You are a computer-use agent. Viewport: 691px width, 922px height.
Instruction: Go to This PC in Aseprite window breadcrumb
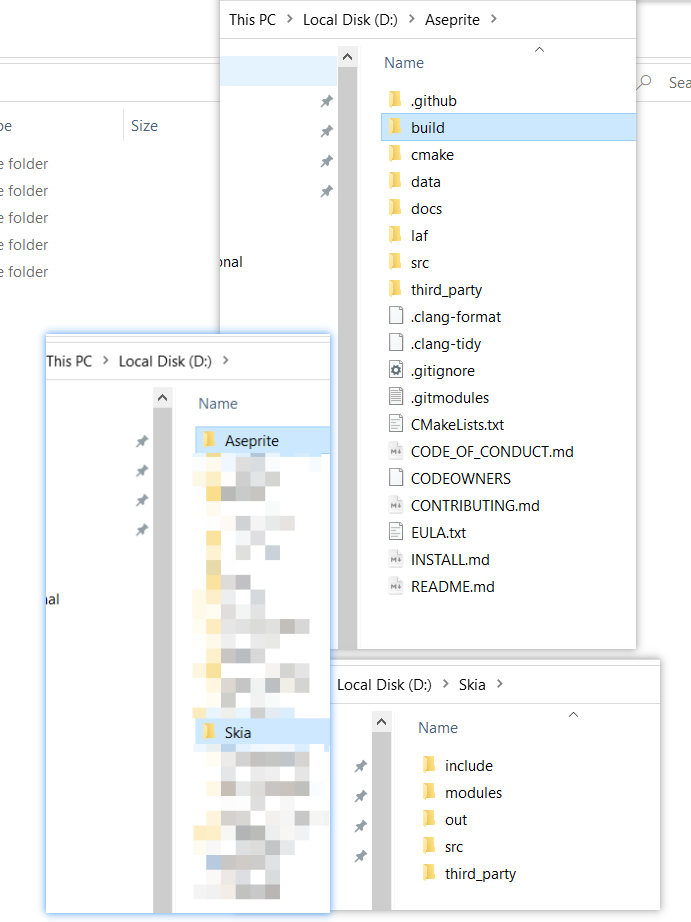[252, 19]
